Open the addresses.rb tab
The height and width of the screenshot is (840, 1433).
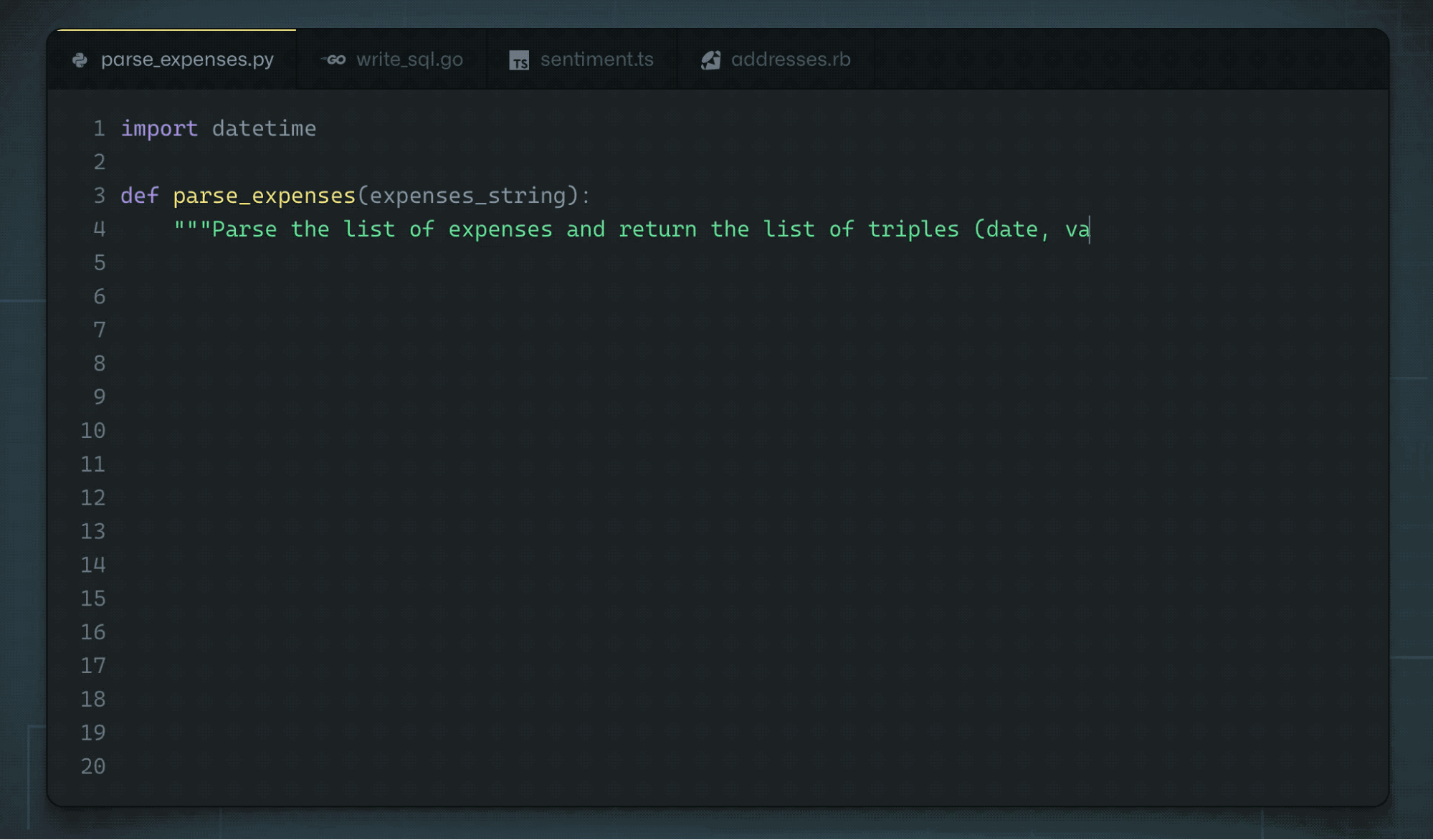click(x=791, y=59)
